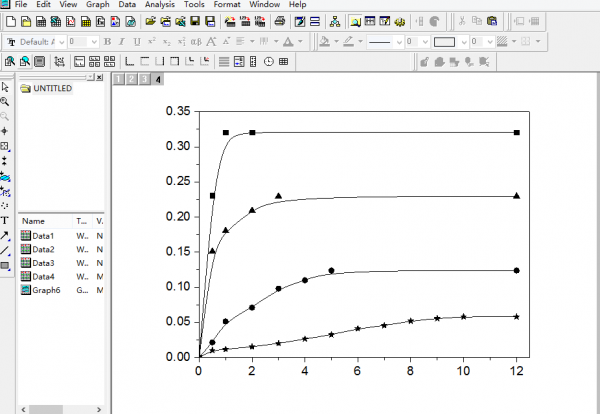This screenshot has height=414, width=600.
Task: Toggle Italic text formatting
Action: (x=122, y=42)
